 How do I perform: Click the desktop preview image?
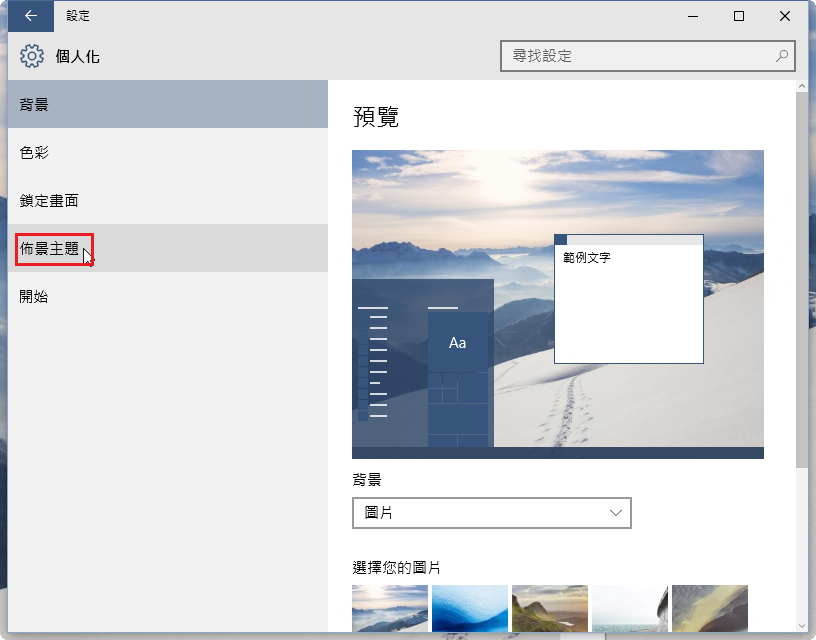558,304
